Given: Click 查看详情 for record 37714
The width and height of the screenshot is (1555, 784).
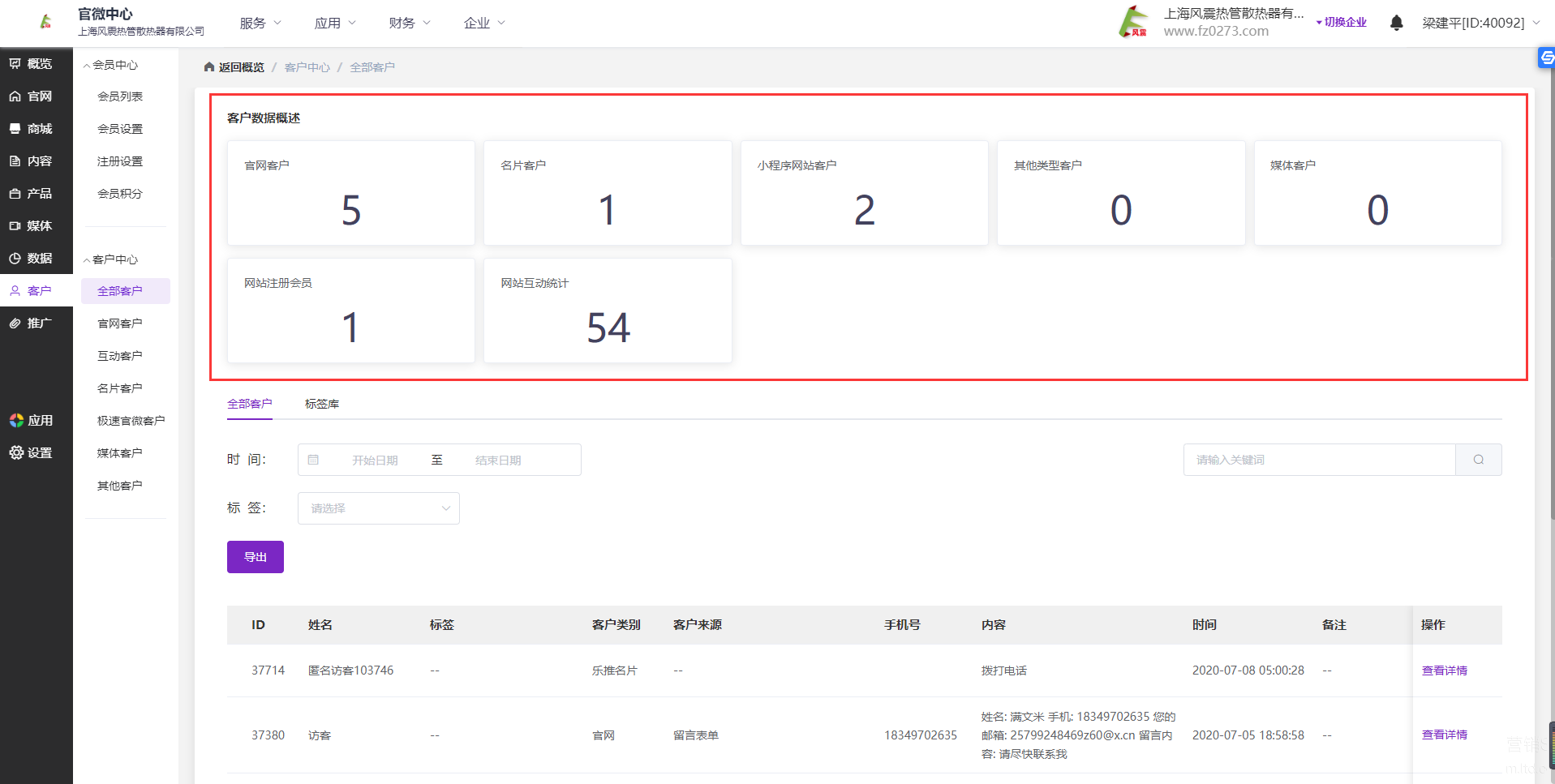Looking at the screenshot, I should pyautogui.click(x=1444, y=670).
